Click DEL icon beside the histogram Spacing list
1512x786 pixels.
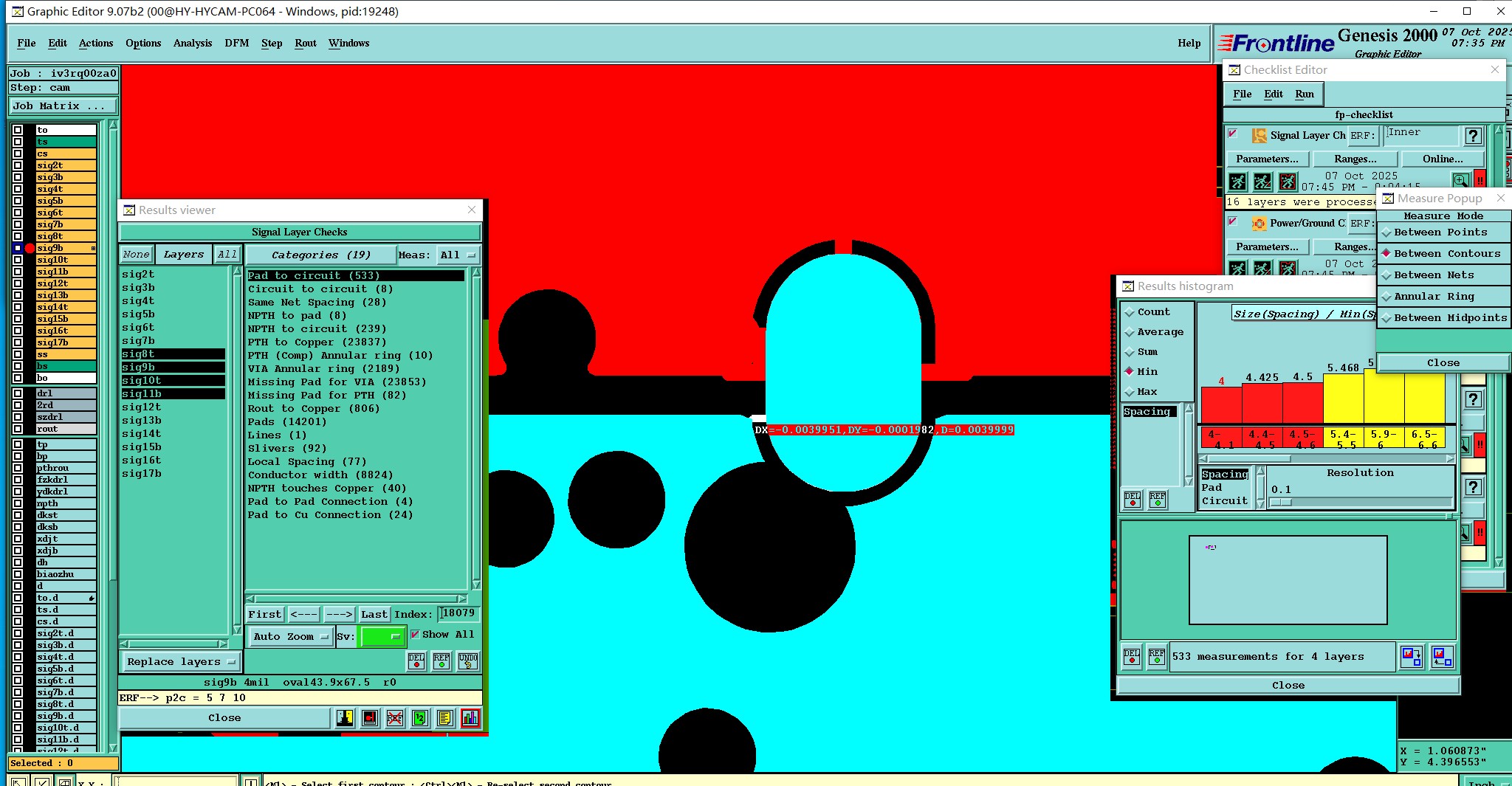coord(1133,500)
